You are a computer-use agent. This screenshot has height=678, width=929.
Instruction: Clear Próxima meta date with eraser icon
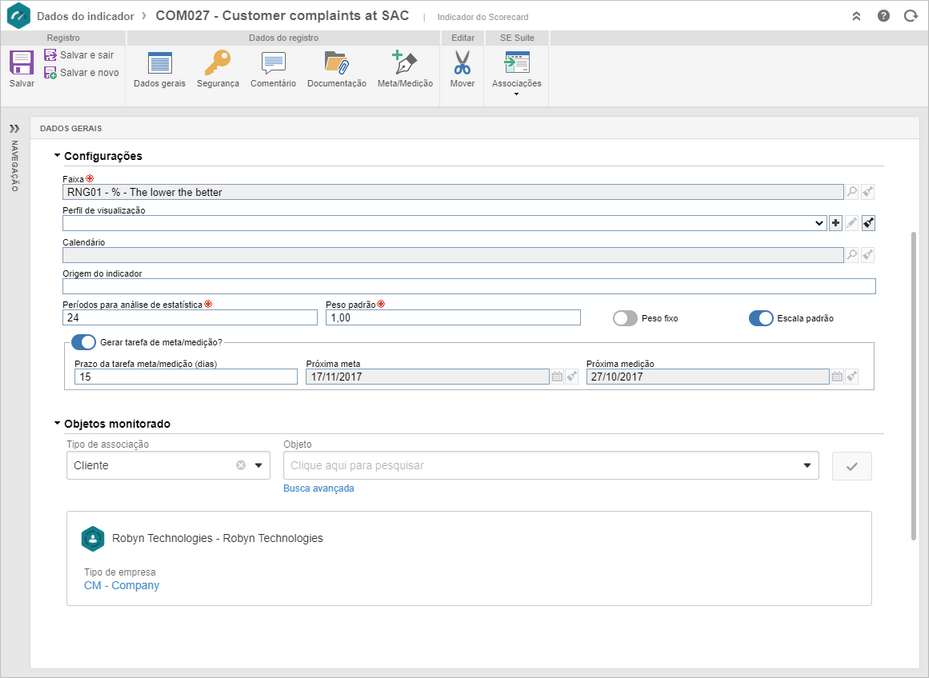pos(572,376)
